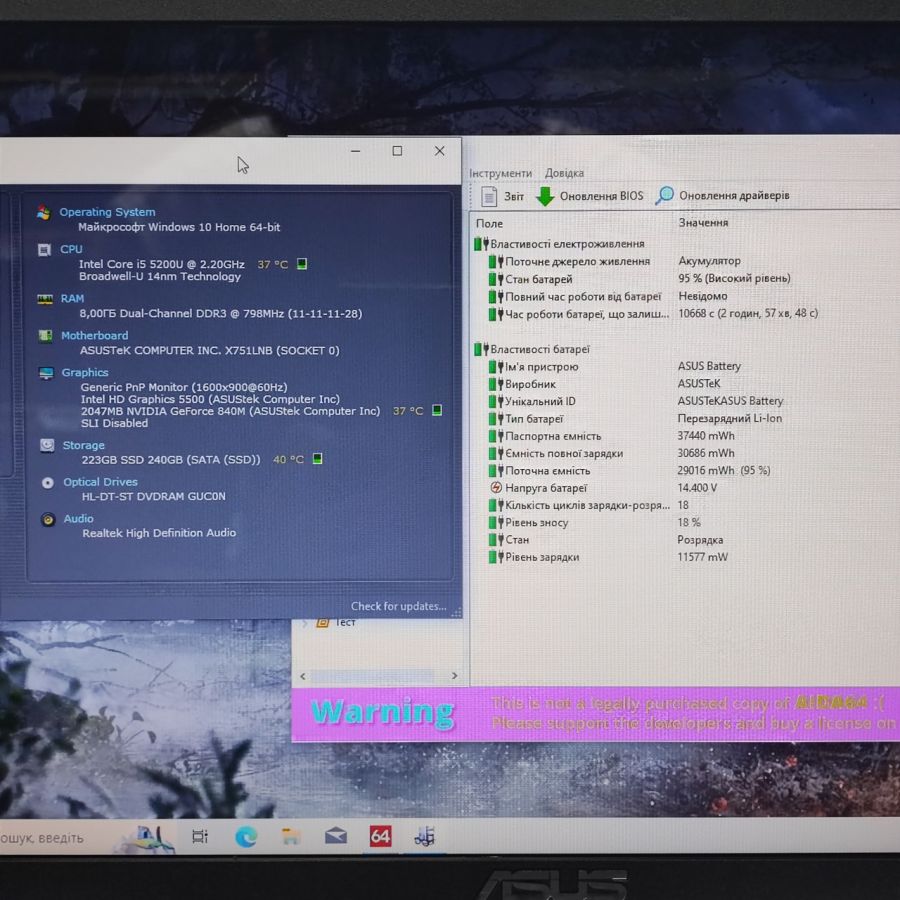Open the Storage section link
The height and width of the screenshot is (900, 900).
[x=83, y=445]
